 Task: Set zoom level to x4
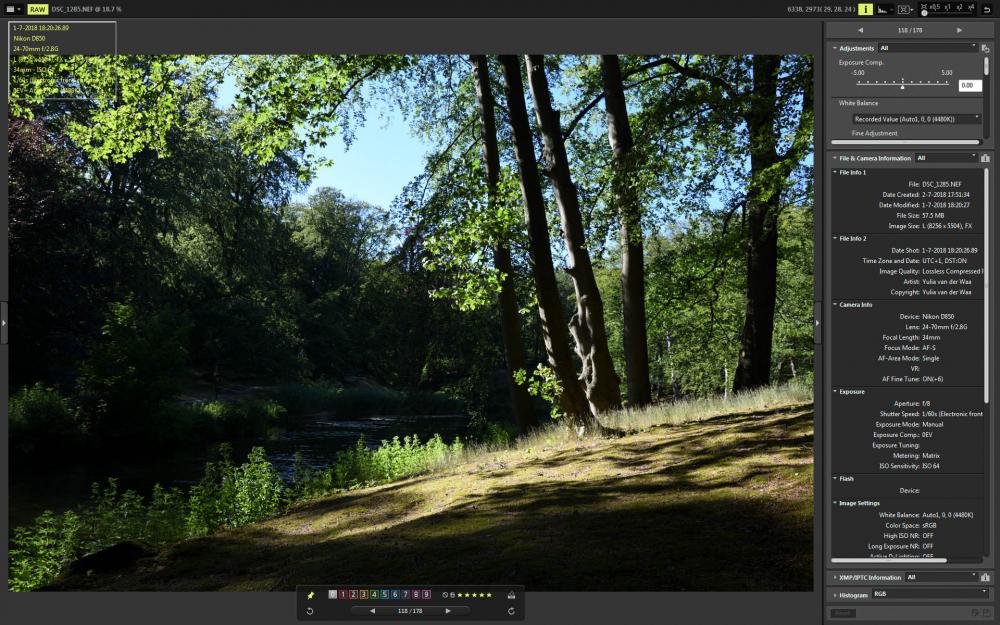971,7
